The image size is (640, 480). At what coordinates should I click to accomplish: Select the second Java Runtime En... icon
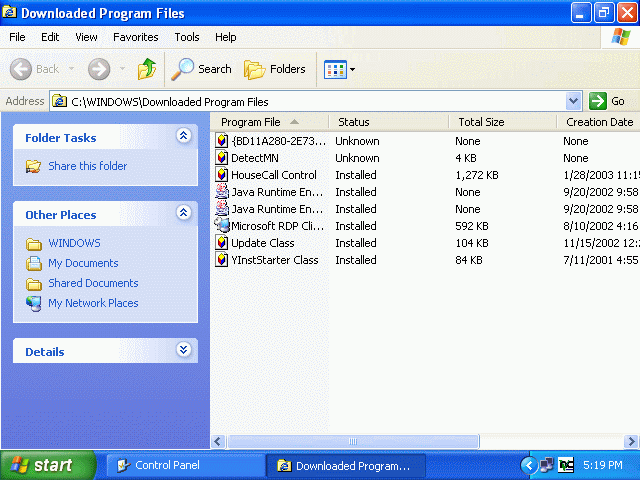pyautogui.click(x=222, y=209)
